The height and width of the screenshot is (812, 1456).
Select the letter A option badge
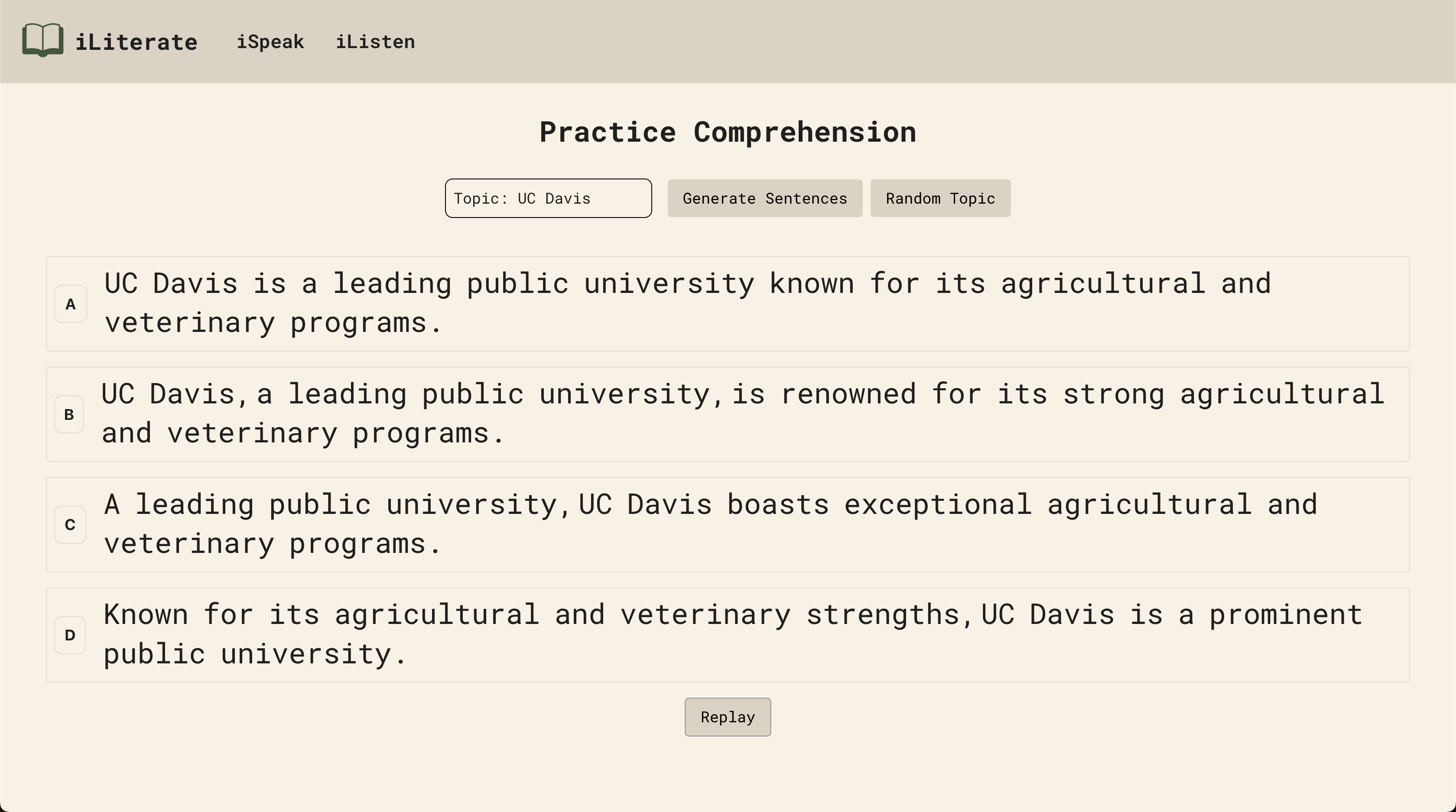point(70,304)
